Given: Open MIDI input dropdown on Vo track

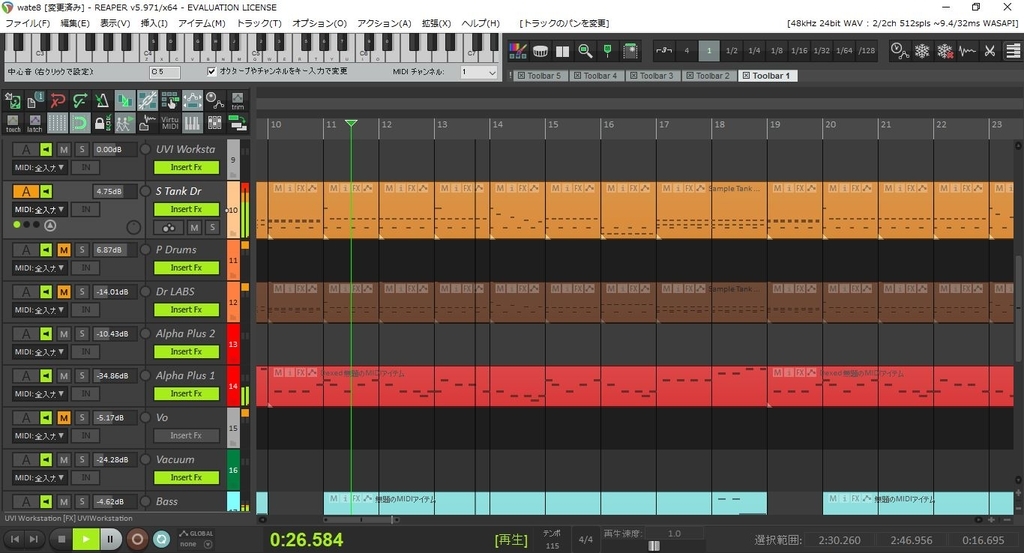Looking at the screenshot, I should 40,435.
